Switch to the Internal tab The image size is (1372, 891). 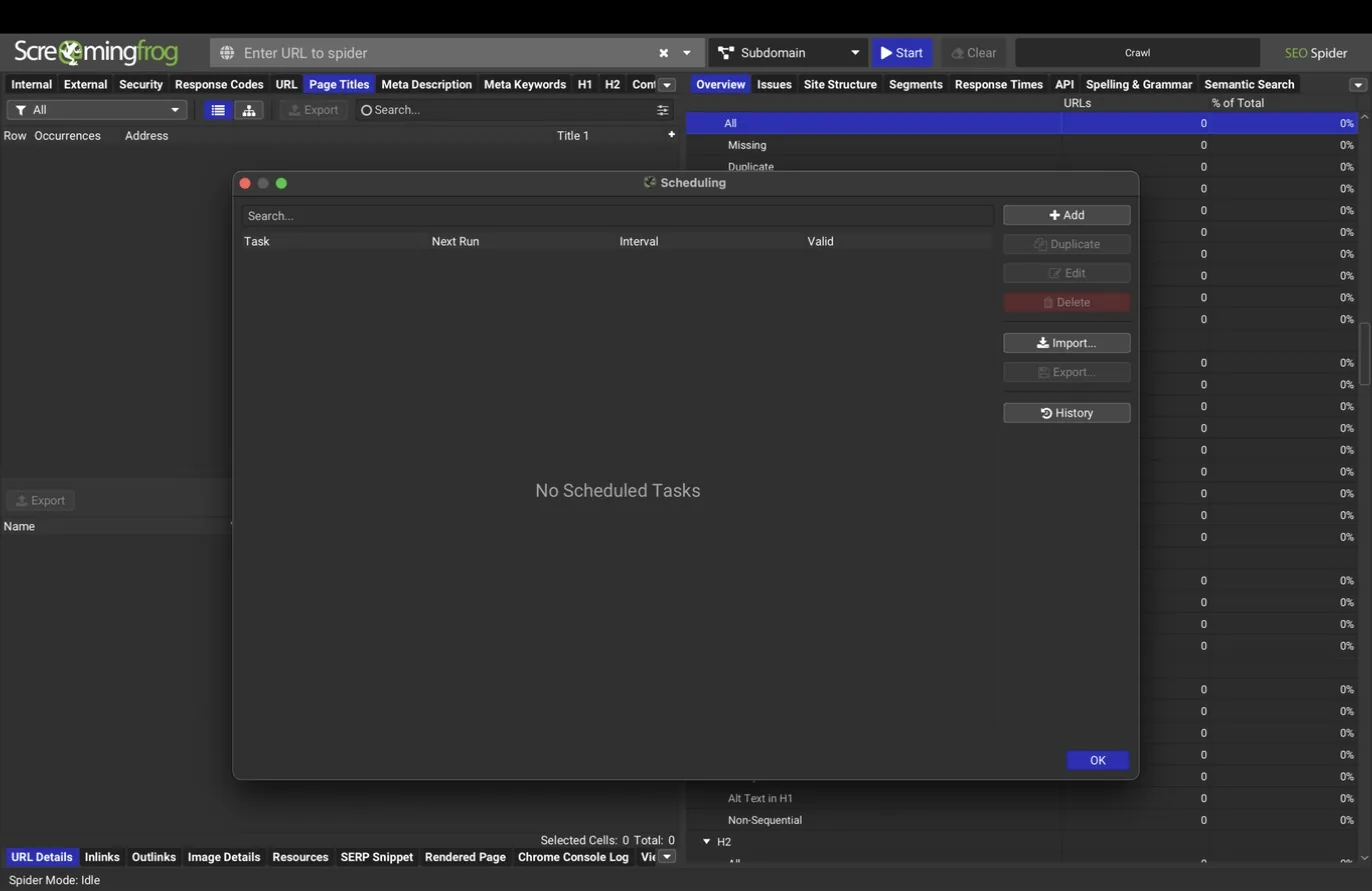[31, 84]
